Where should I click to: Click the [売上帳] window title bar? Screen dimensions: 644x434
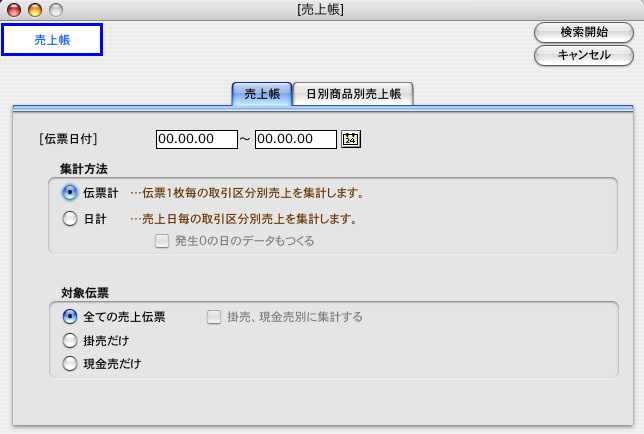tap(322, 10)
